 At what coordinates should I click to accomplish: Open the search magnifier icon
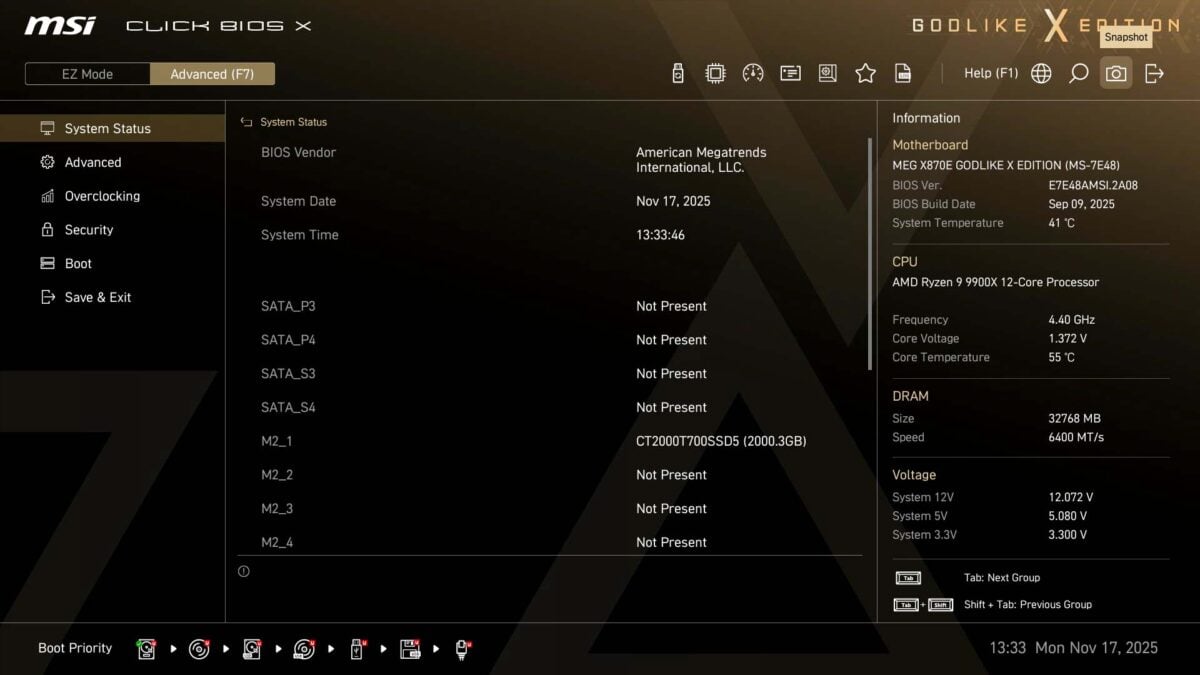coord(1078,73)
